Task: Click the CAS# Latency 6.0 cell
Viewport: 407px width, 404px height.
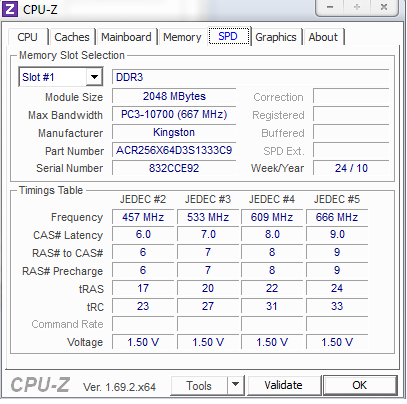Action: [143, 234]
